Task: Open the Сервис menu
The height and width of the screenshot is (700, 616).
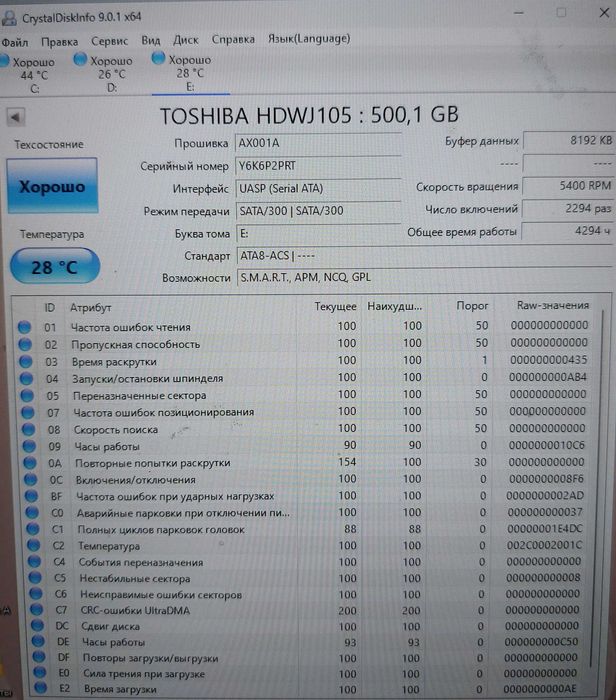Action: coord(109,41)
